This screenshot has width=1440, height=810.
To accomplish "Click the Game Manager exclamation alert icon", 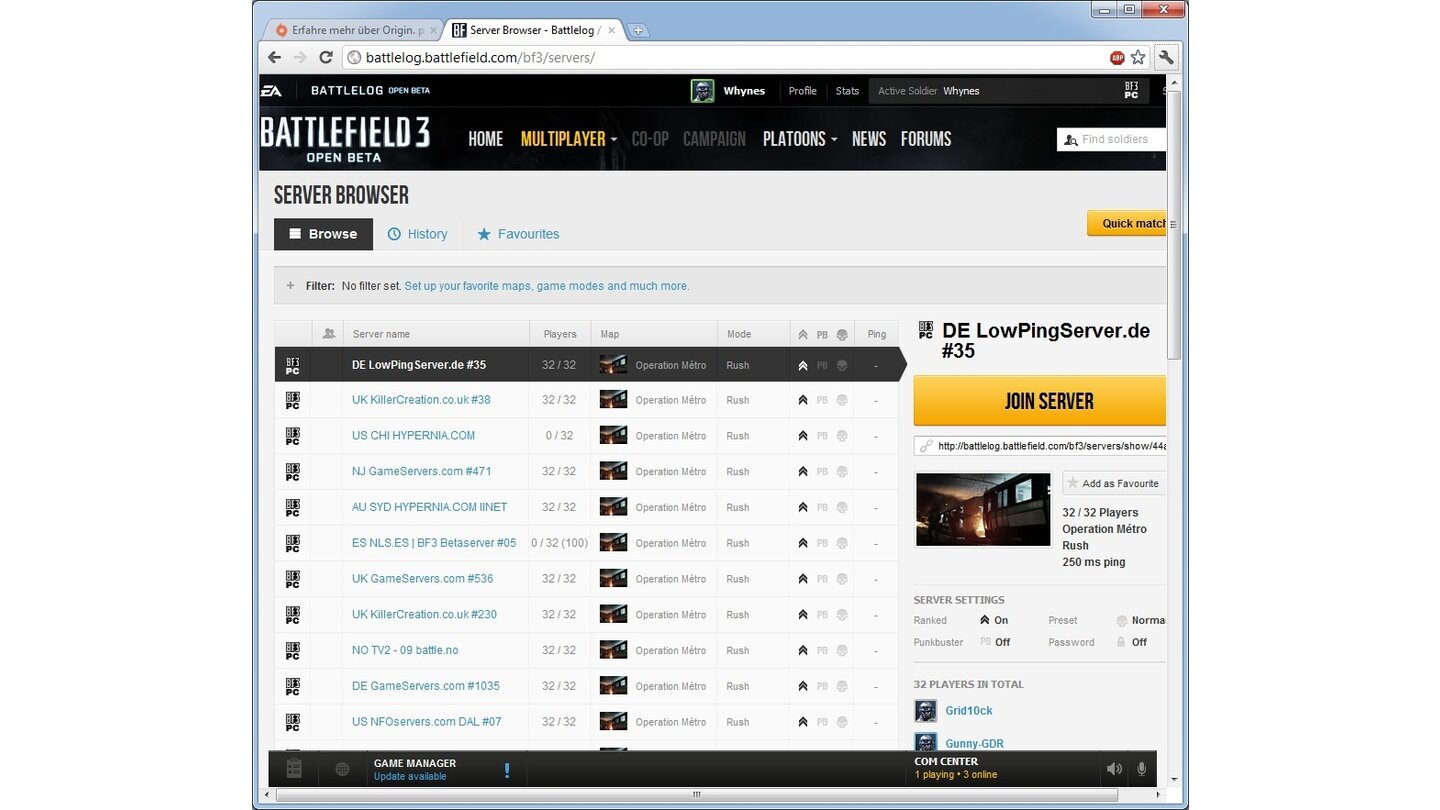I will [507, 770].
